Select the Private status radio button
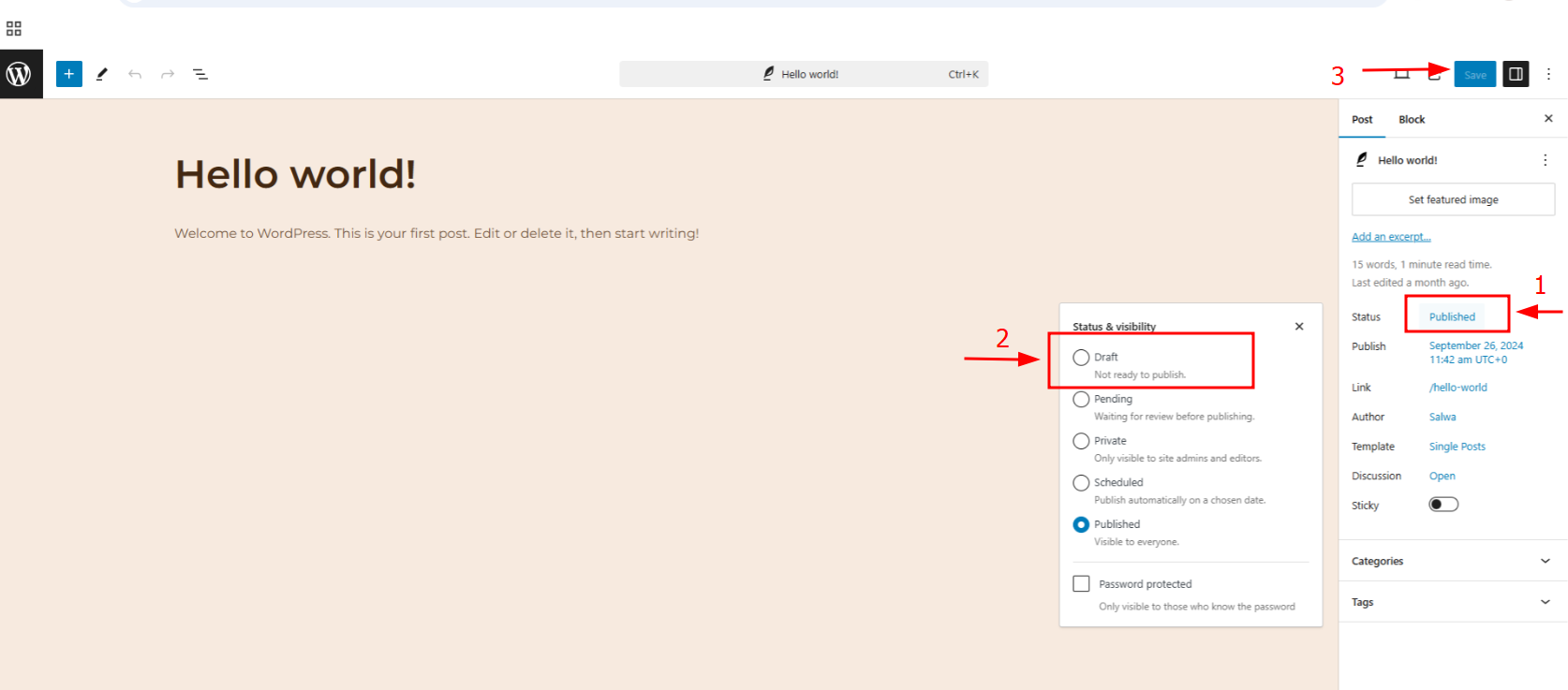Image resolution: width=1568 pixels, height=690 pixels. click(x=1081, y=441)
